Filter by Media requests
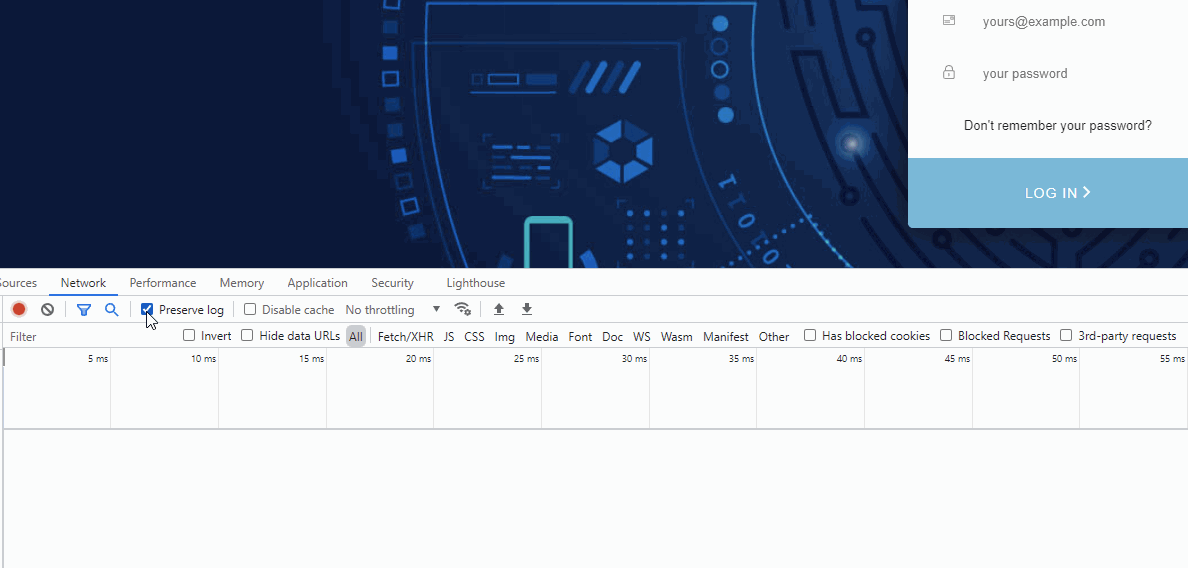Image resolution: width=1188 pixels, height=568 pixels. pos(542,336)
